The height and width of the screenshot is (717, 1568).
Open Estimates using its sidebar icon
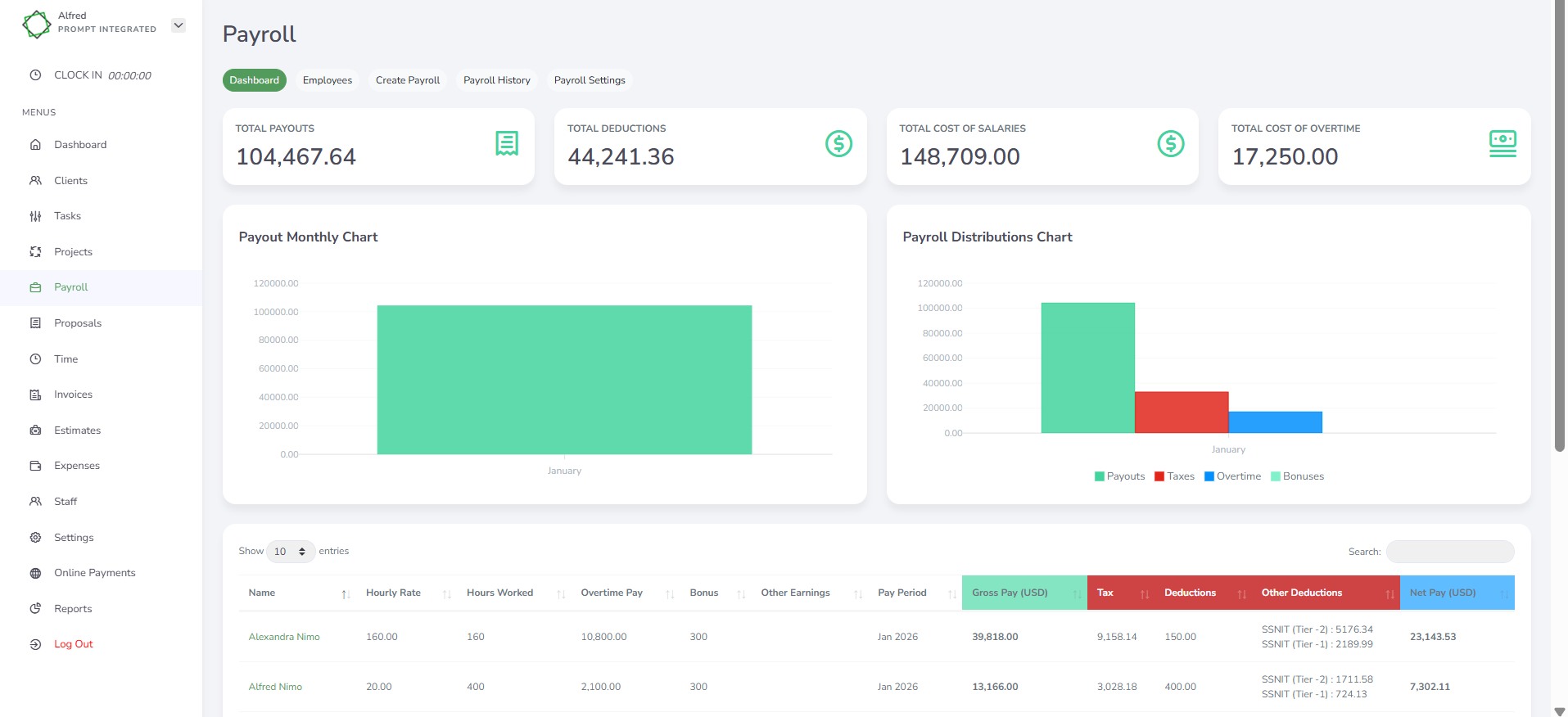(x=35, y=431)
